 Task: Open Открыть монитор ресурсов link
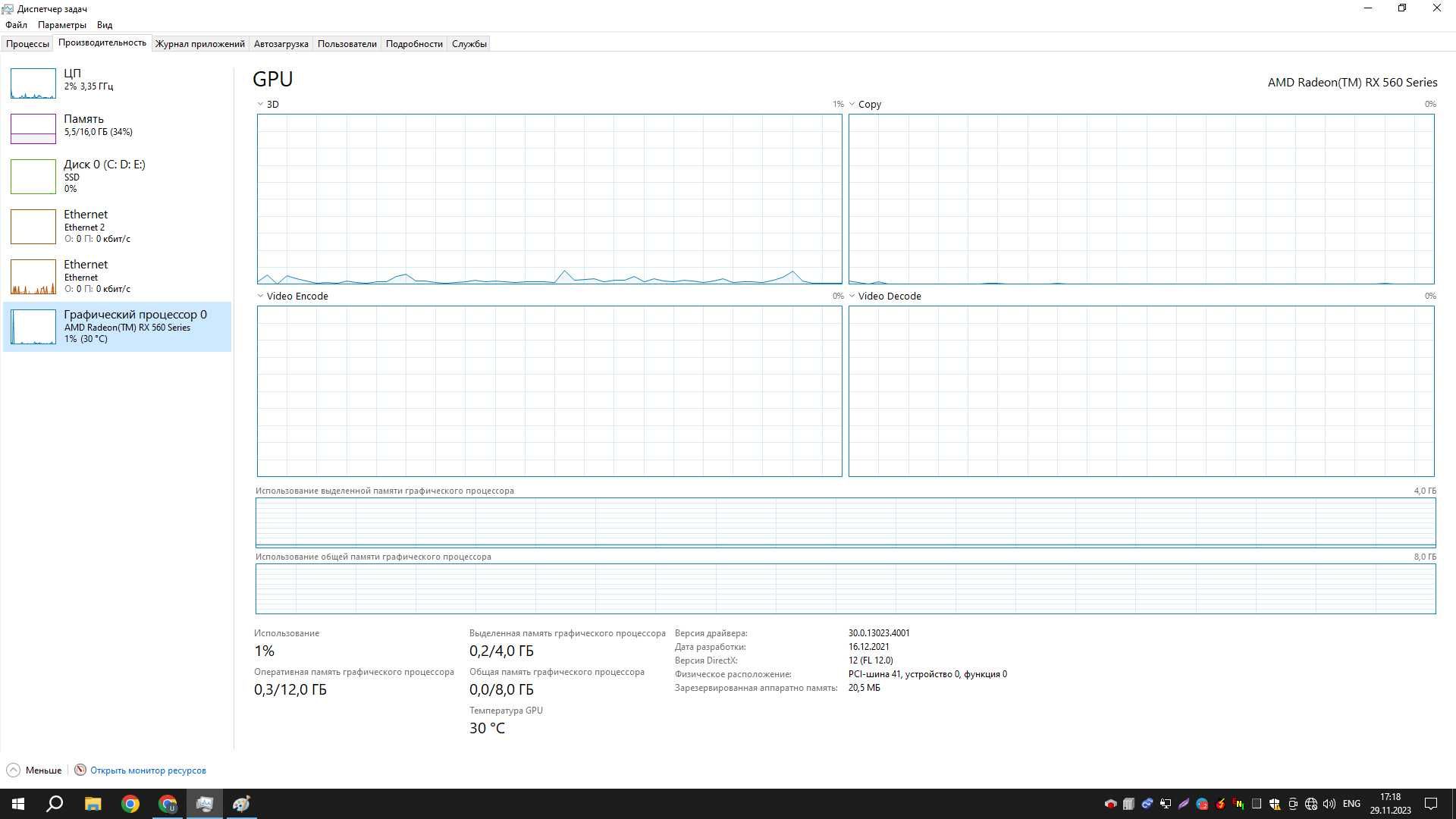148,770
